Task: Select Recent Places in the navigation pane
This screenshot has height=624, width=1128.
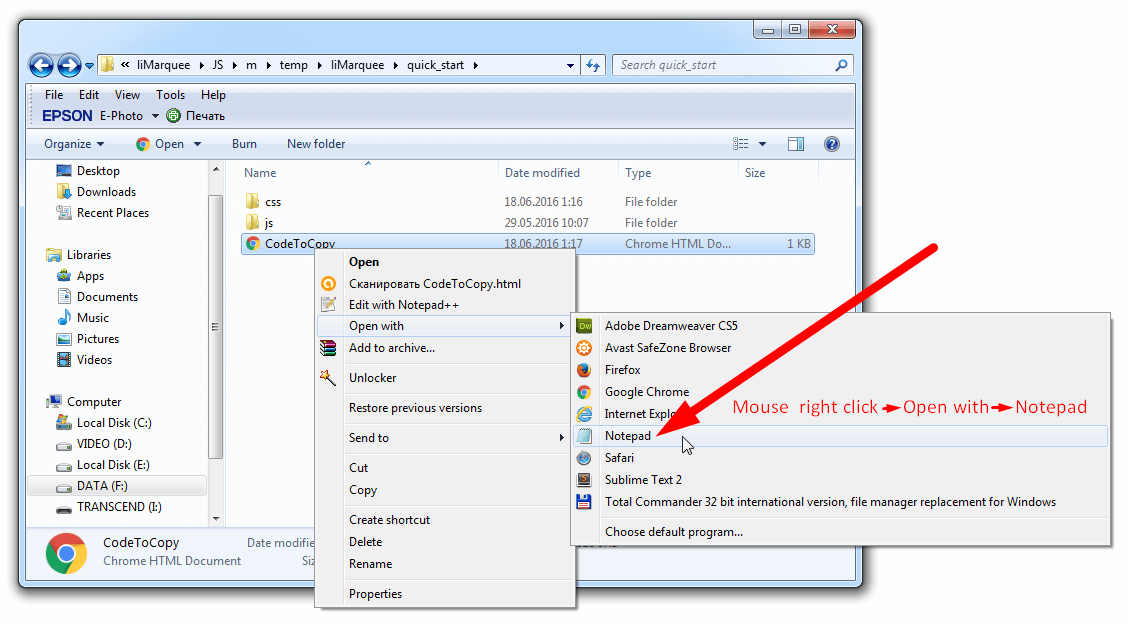Action: (112, 213)
